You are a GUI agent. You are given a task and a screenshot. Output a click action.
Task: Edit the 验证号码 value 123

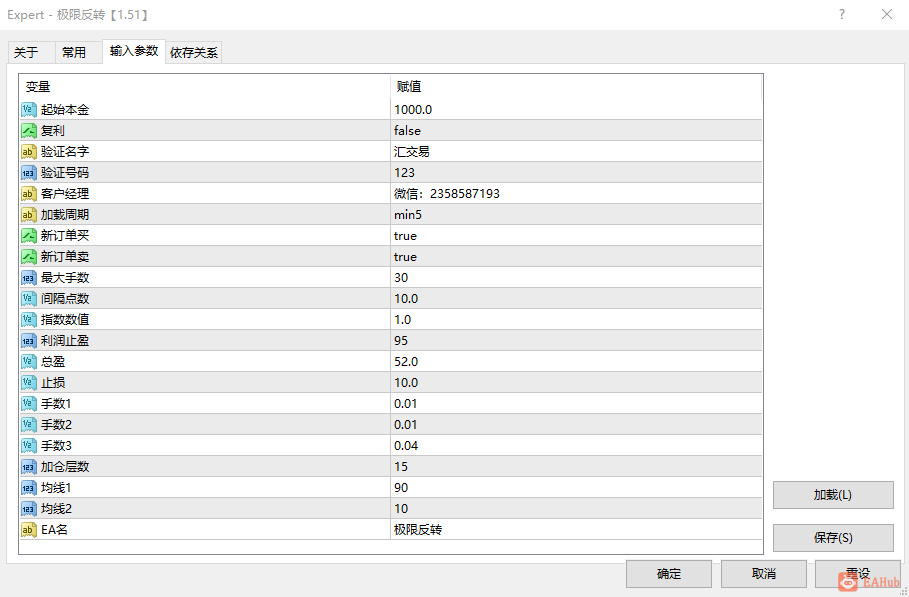576,173
